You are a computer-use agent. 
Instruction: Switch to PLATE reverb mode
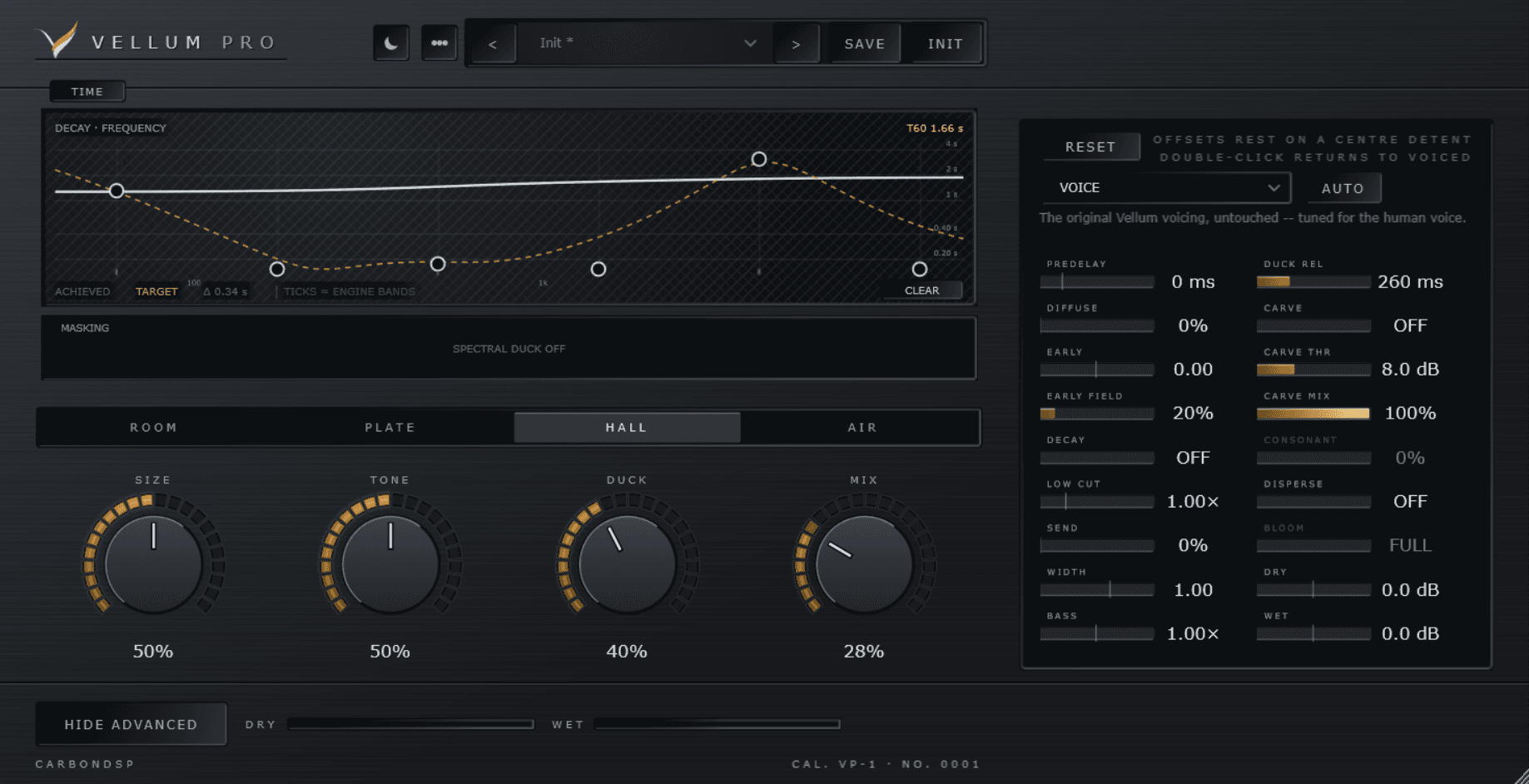point(390,428)
